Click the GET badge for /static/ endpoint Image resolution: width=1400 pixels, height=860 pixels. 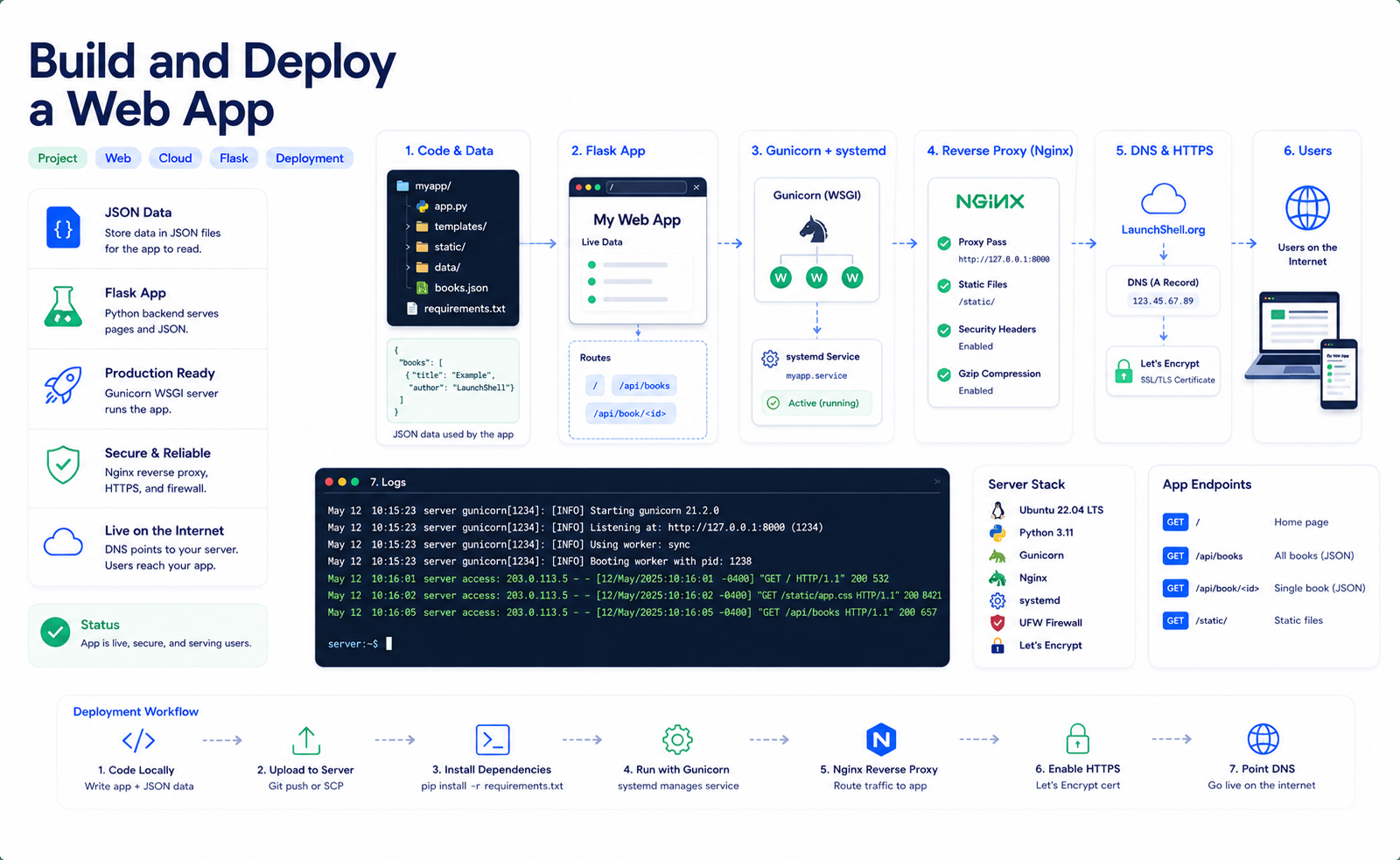click(x=1175, y=620)
